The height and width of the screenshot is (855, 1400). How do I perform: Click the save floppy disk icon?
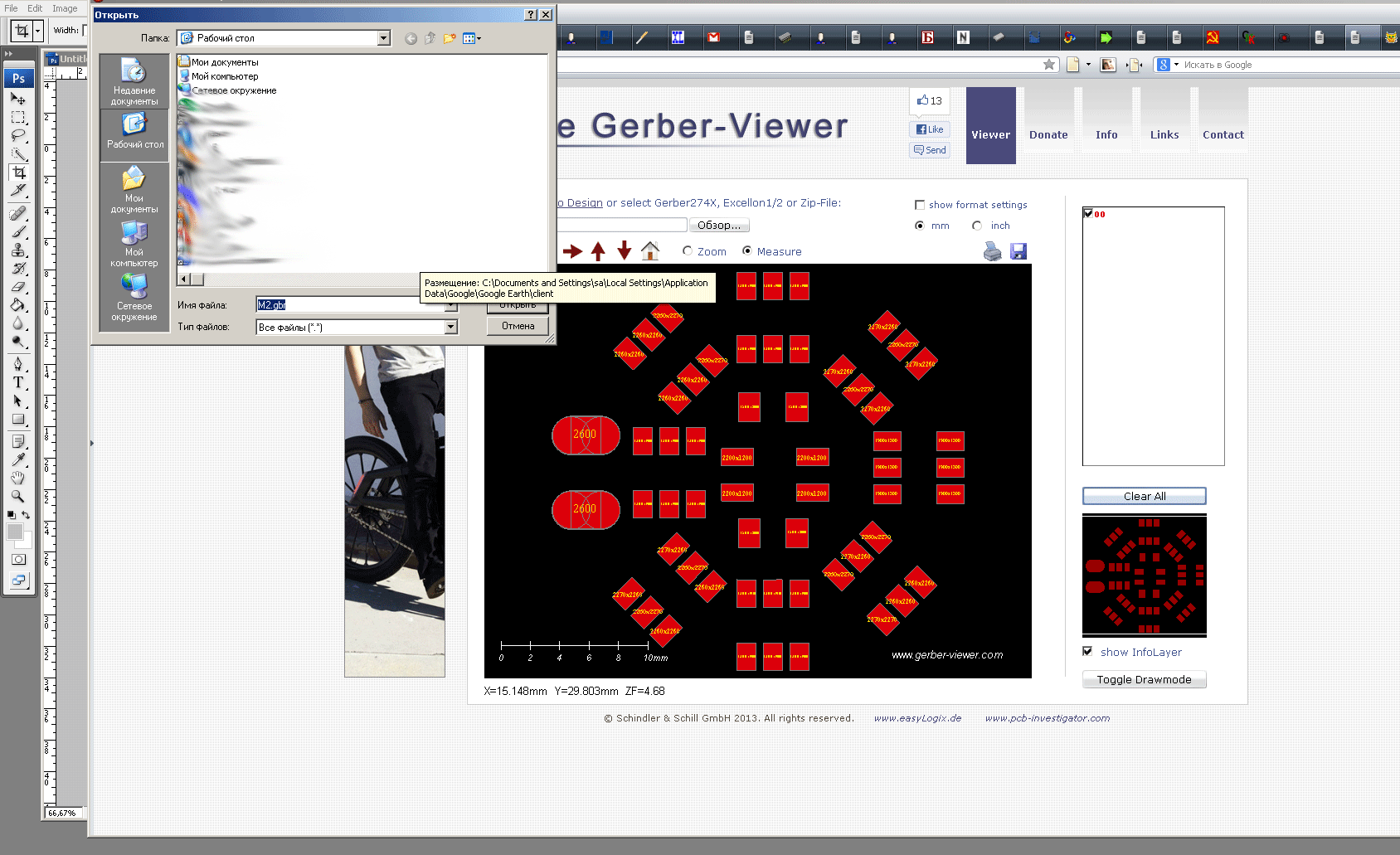(1018, 251)
